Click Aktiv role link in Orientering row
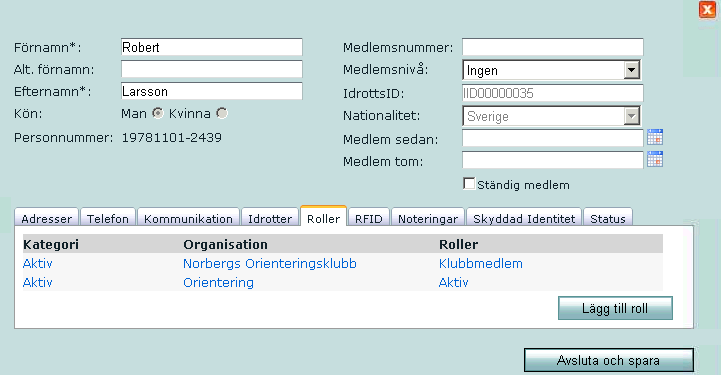 pos(453,282)
